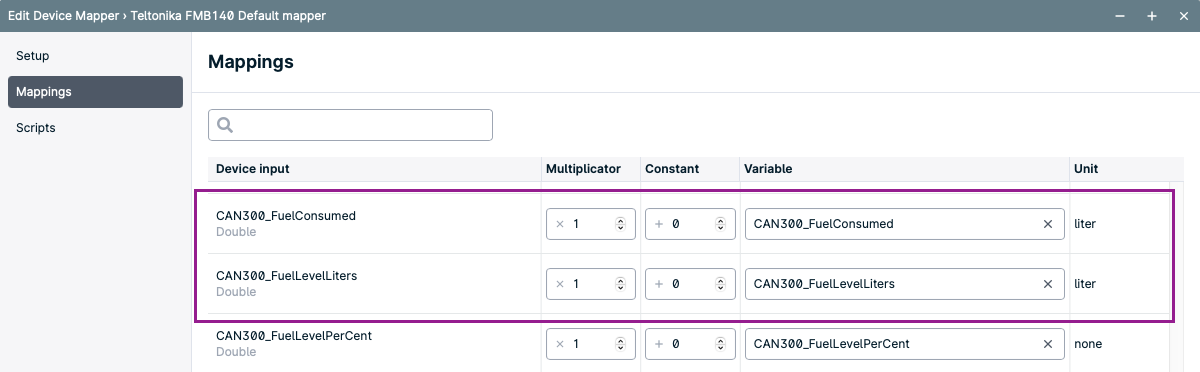Click the mappings search field
The height and width of the screenshot is (372, 1200).
point(350,125)
